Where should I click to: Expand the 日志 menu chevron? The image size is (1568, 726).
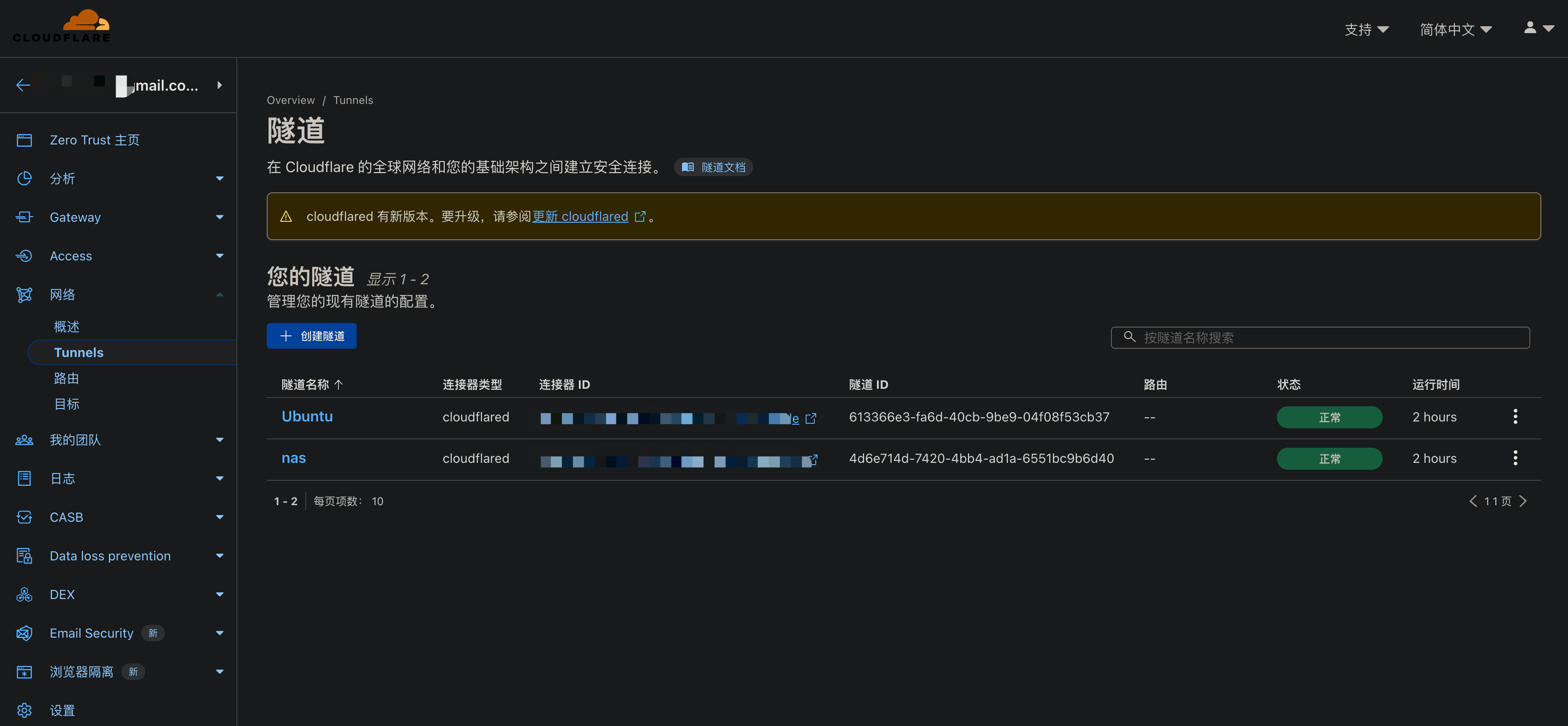point(220,478)
